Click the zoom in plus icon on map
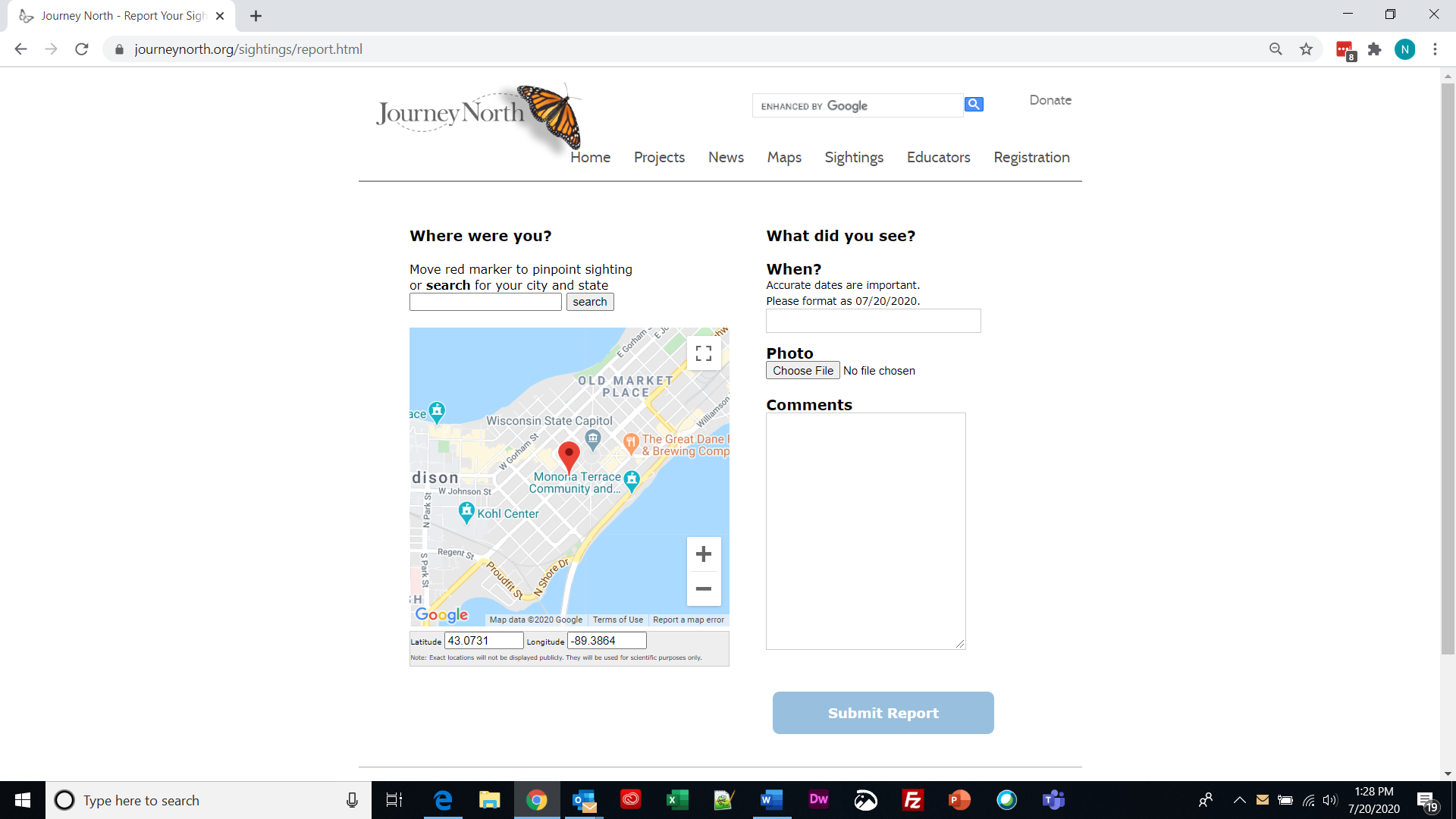Image resolution: width=1456 pixels, height=819 pixels. click(703, 553)
